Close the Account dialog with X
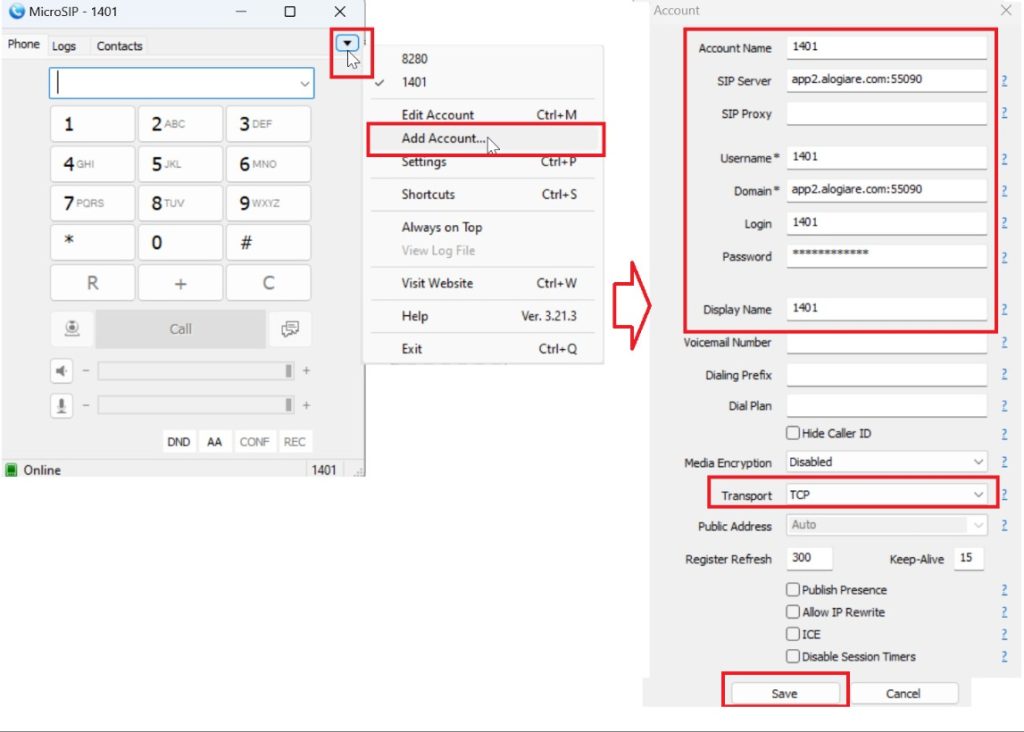The width and height of the screenshot is (1024, 732). (1006, 10)
